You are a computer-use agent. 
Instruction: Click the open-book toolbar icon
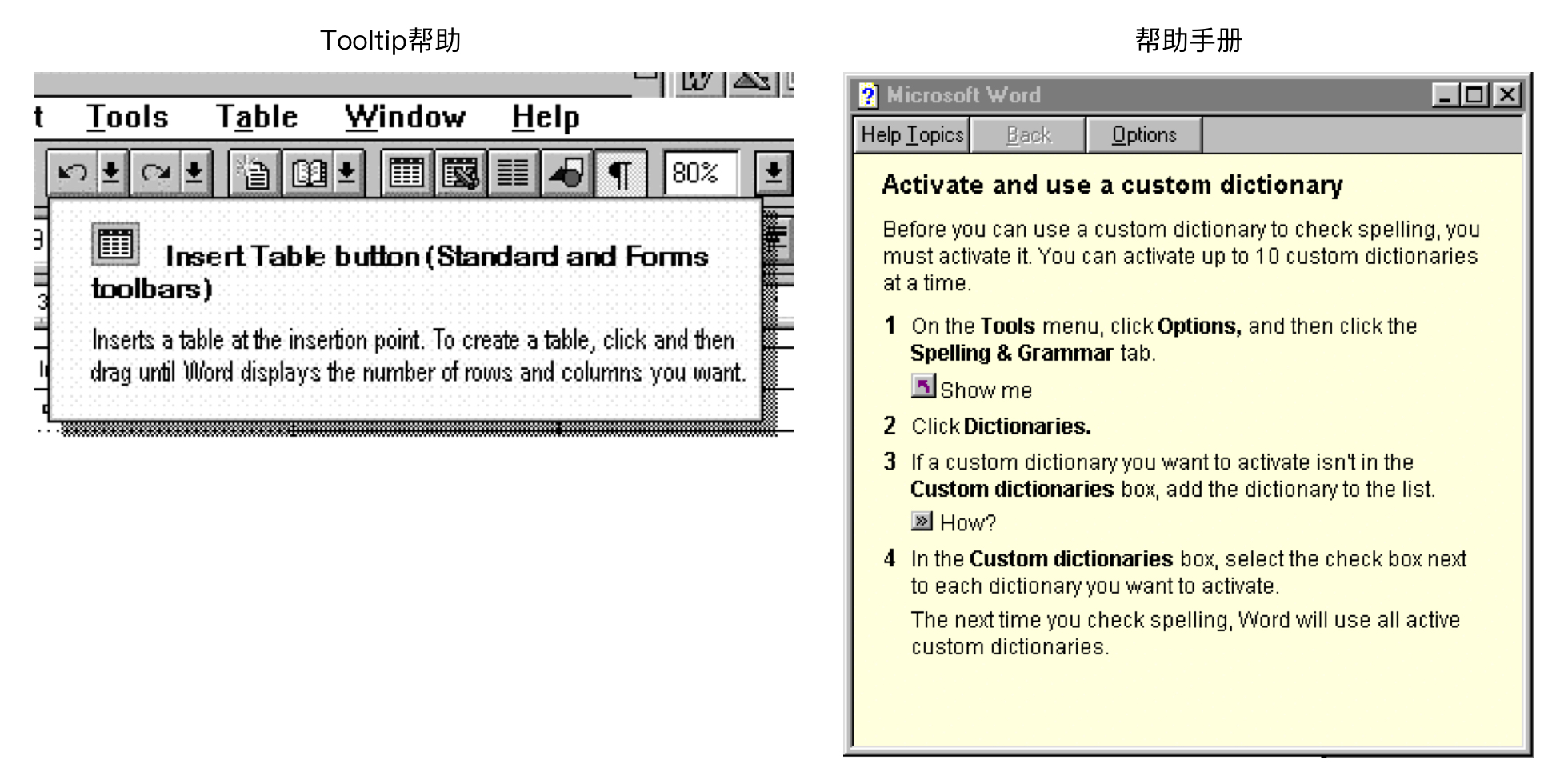tap(309, 173)
